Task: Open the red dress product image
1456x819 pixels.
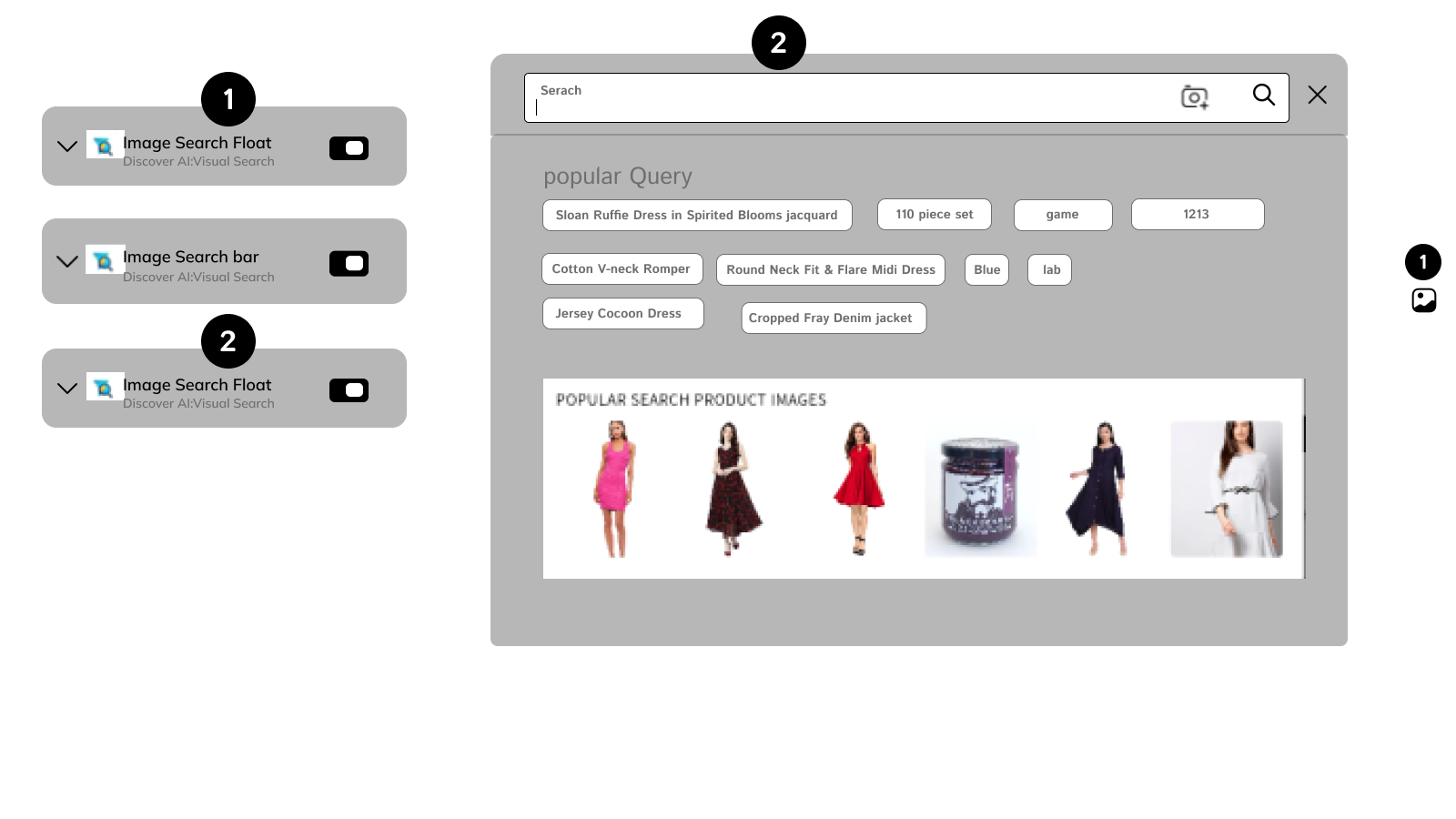Action: click(858, 489)
